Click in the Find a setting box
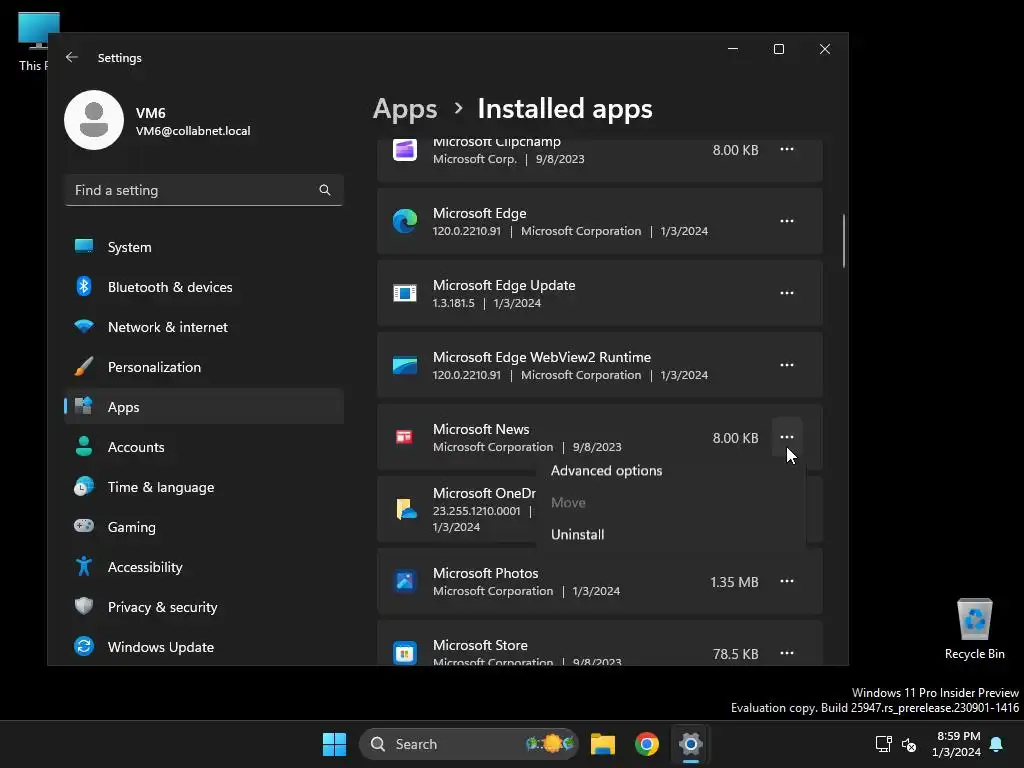1024x768 pixels. pyautogui.click(x=204, y=190)
